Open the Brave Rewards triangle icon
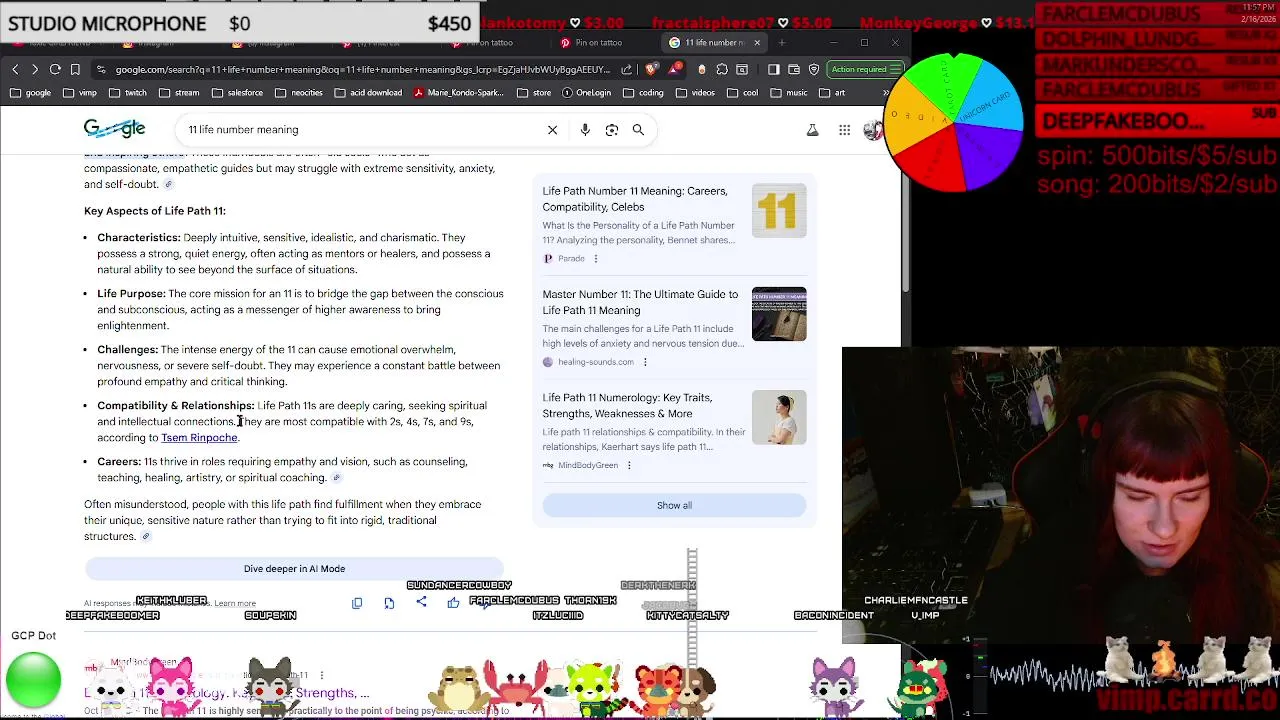 (x=675, y=69)
